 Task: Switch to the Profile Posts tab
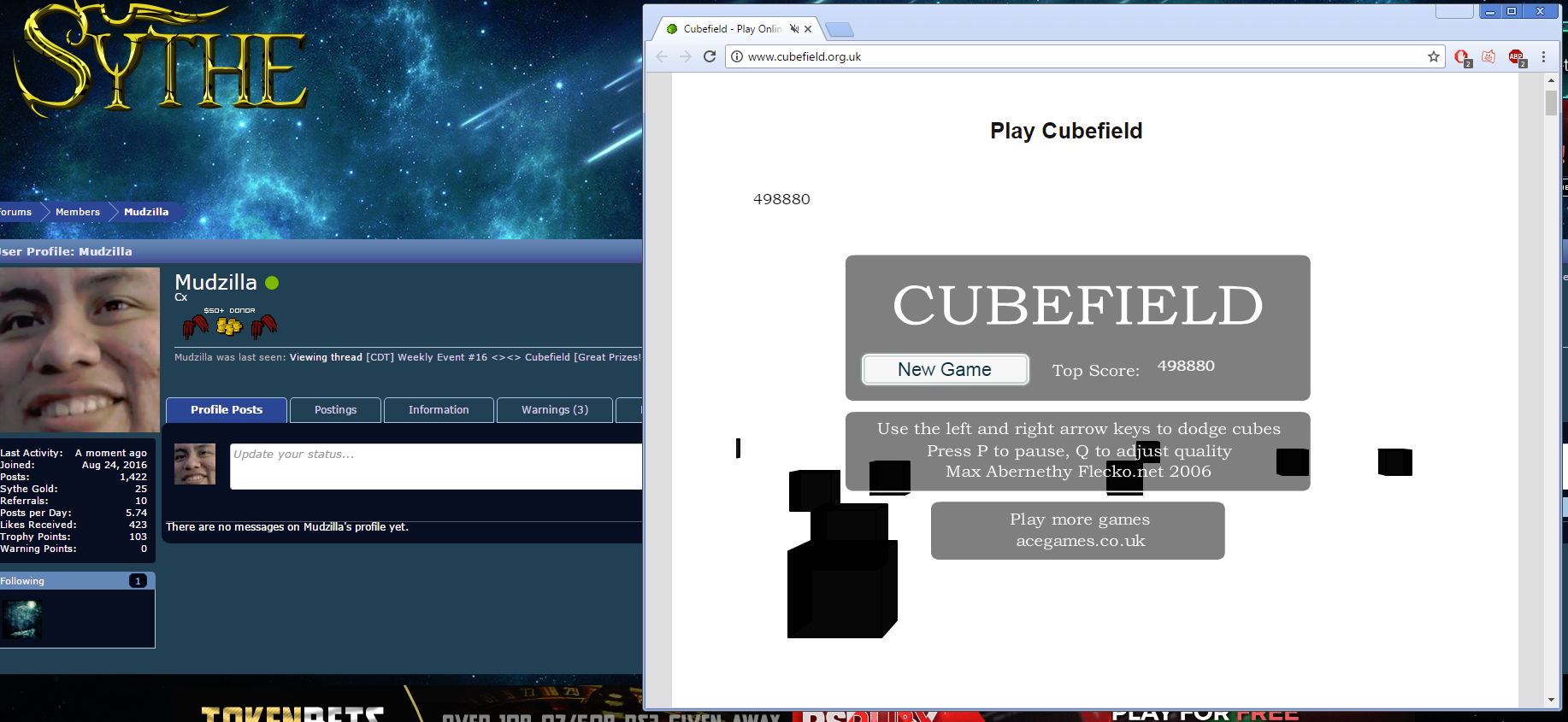227,410
